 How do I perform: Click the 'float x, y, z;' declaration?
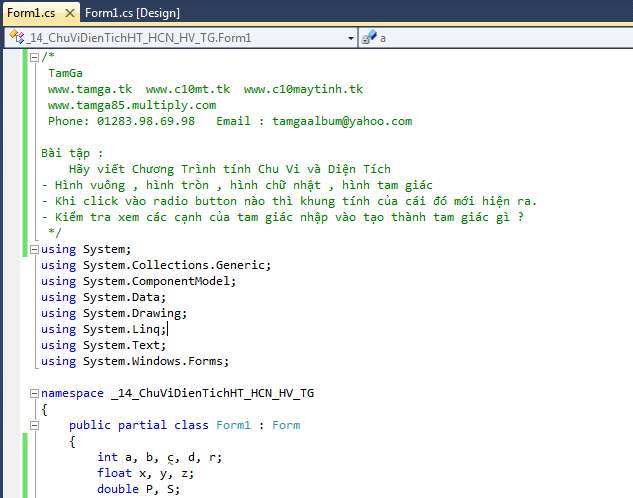[x=145, y=473]
